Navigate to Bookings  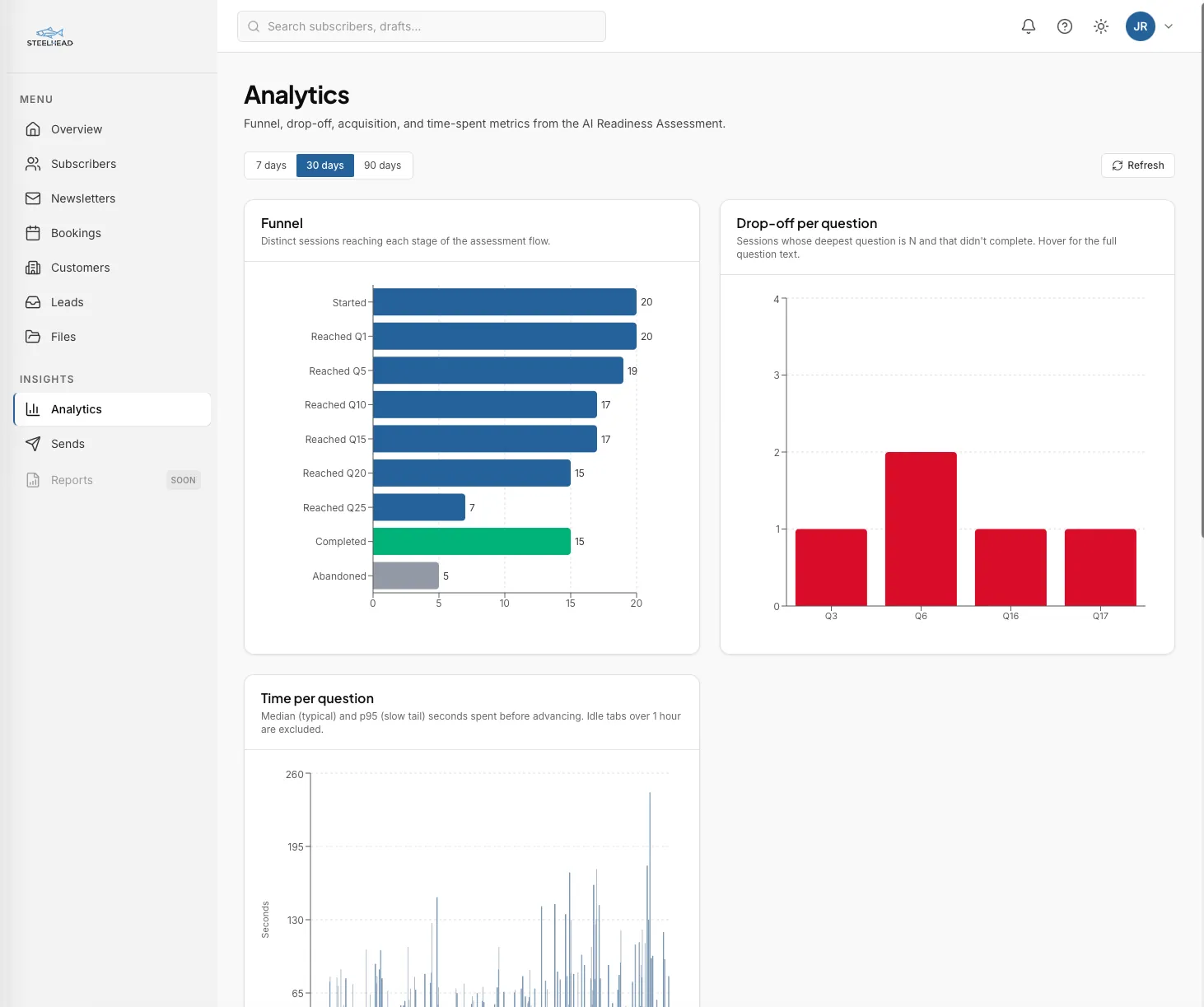112,233
